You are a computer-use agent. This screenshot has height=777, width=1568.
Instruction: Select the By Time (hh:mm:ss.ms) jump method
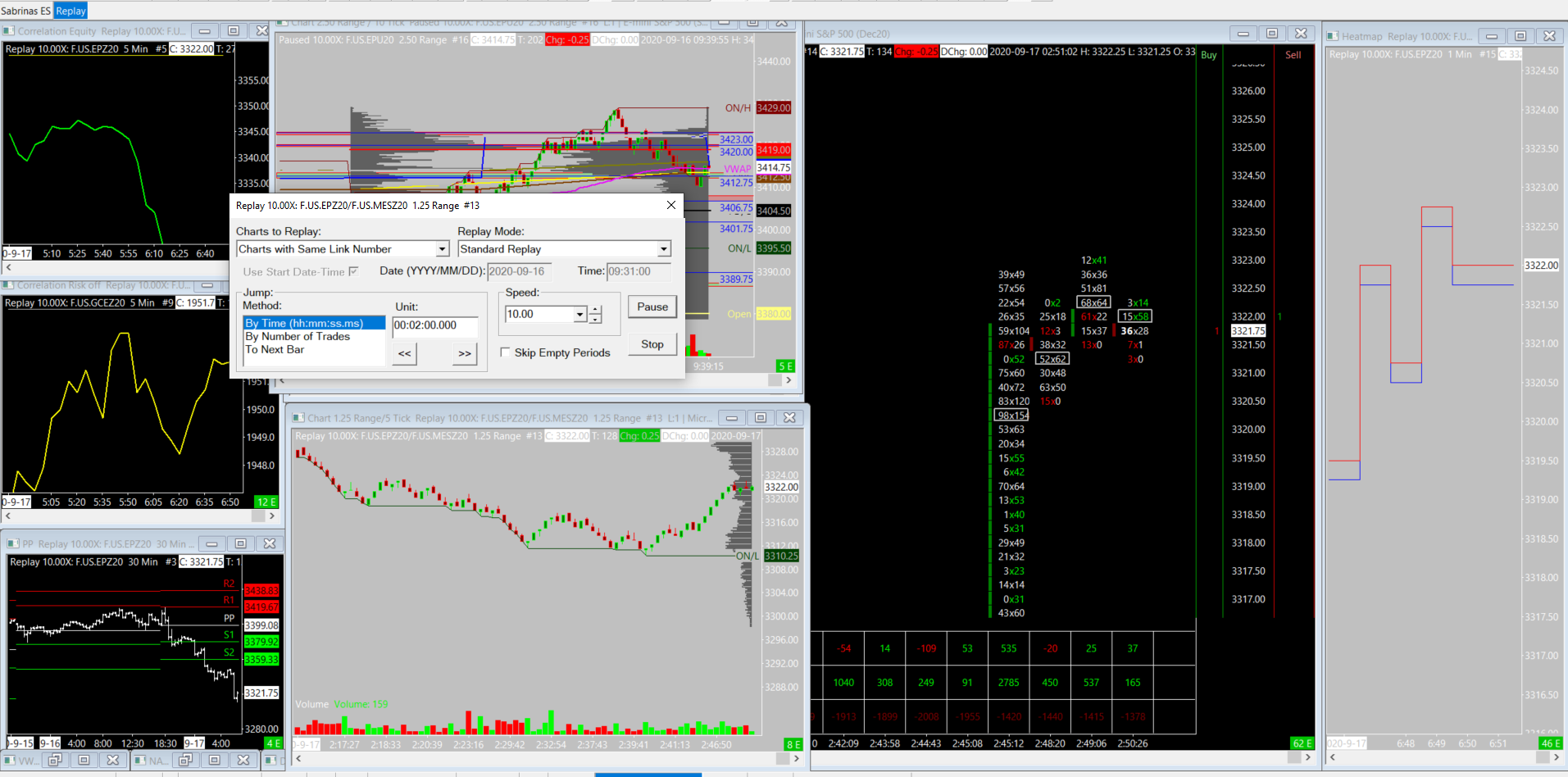click(314, 323)
